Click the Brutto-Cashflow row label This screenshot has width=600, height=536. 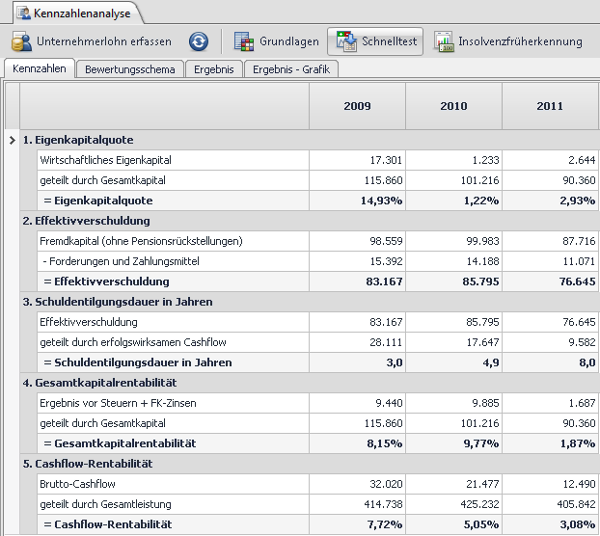click(x=78, y=484)
